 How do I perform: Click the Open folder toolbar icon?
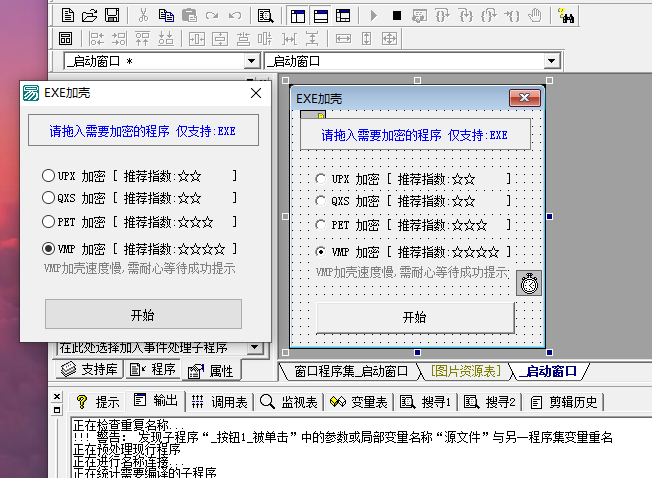pos(89,15)
